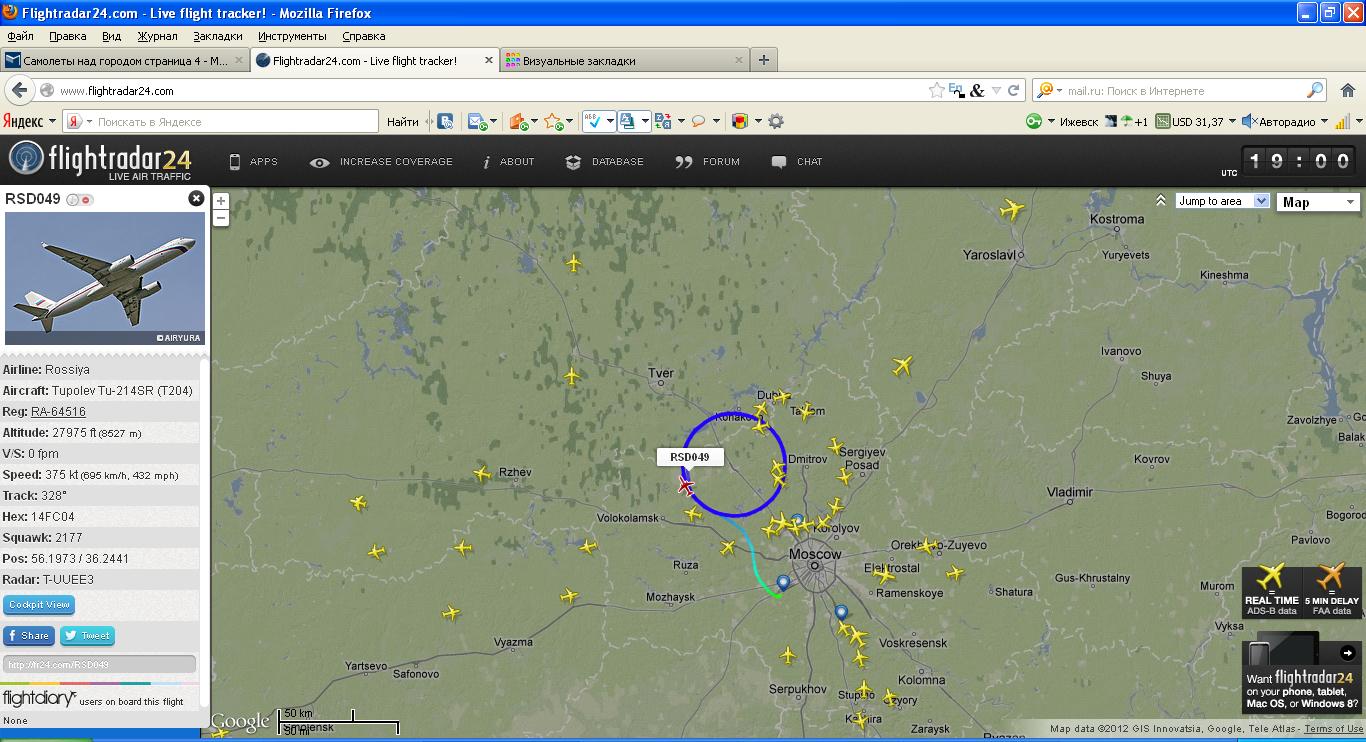Screen dimensions: 1366x742
Task: Click the Найти search button
Action: click(x=402, y=122)
